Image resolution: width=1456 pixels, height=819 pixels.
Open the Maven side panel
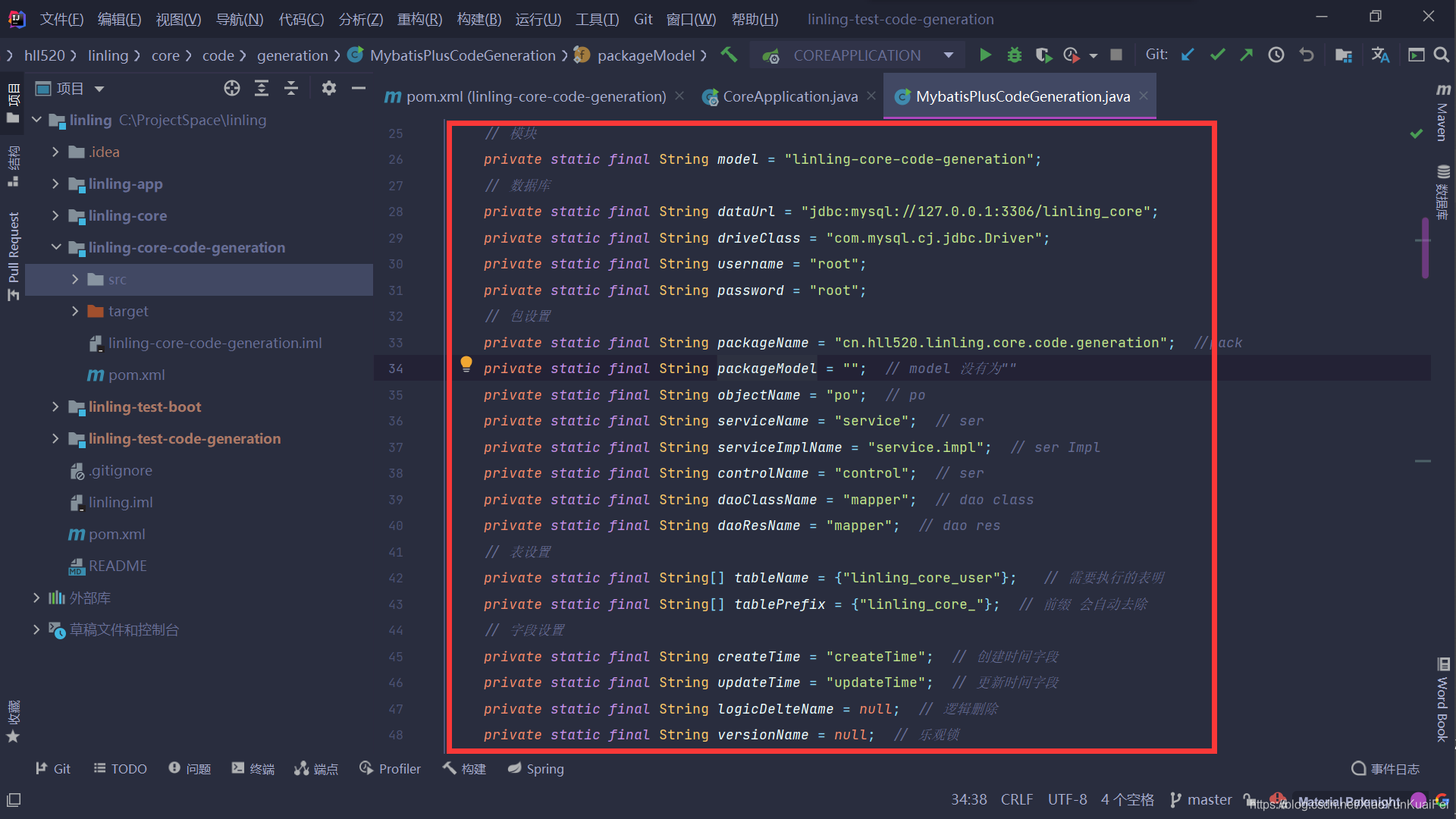(1442, 112)
